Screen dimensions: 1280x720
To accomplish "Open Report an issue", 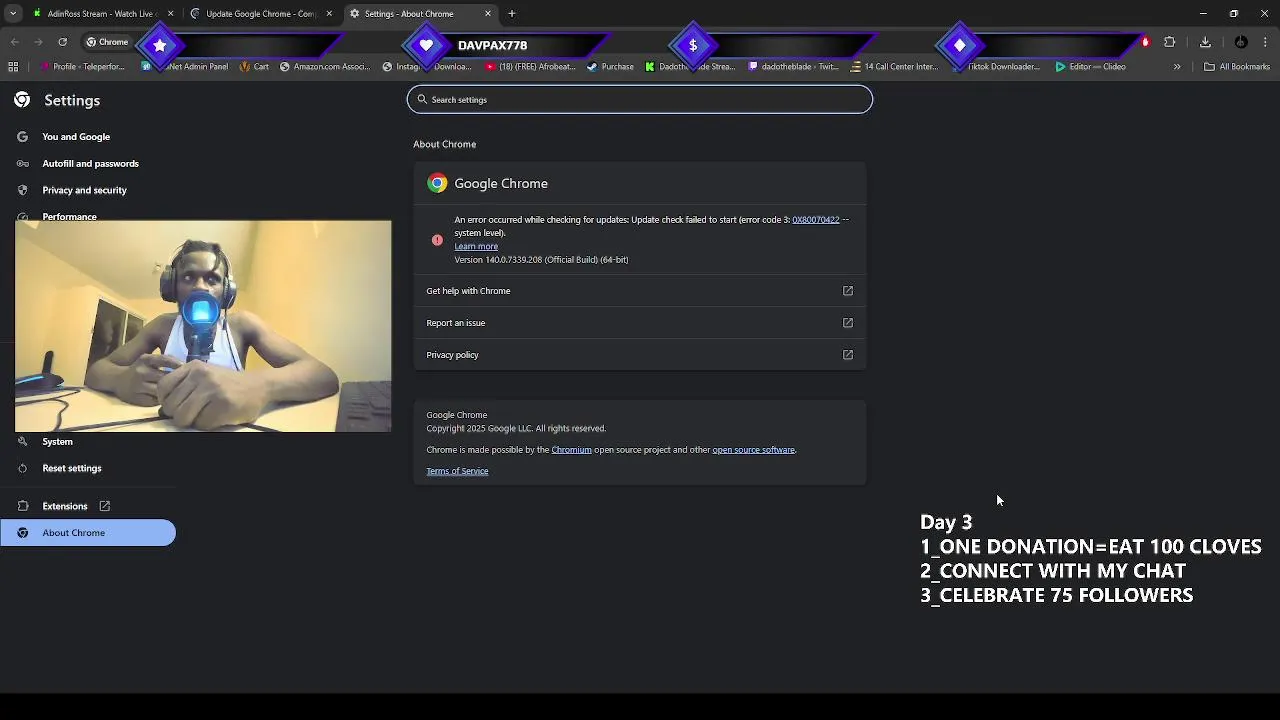I will click(x=640, y=323).
